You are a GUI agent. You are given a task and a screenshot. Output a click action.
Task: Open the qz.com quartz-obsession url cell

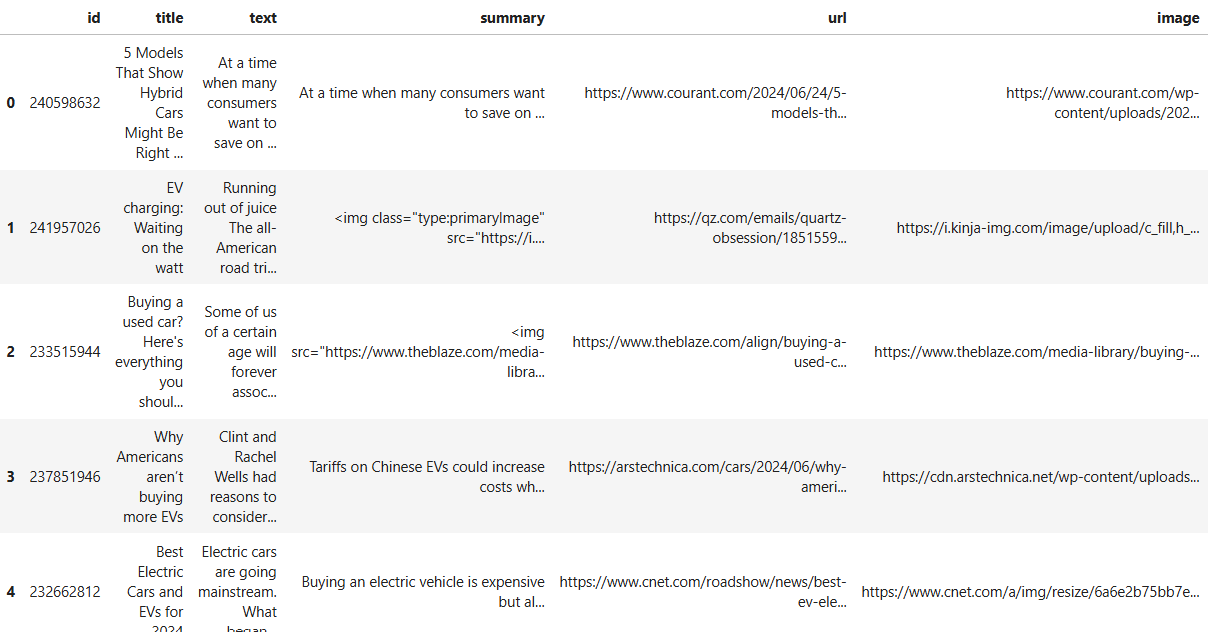click(x=750, y=228)
